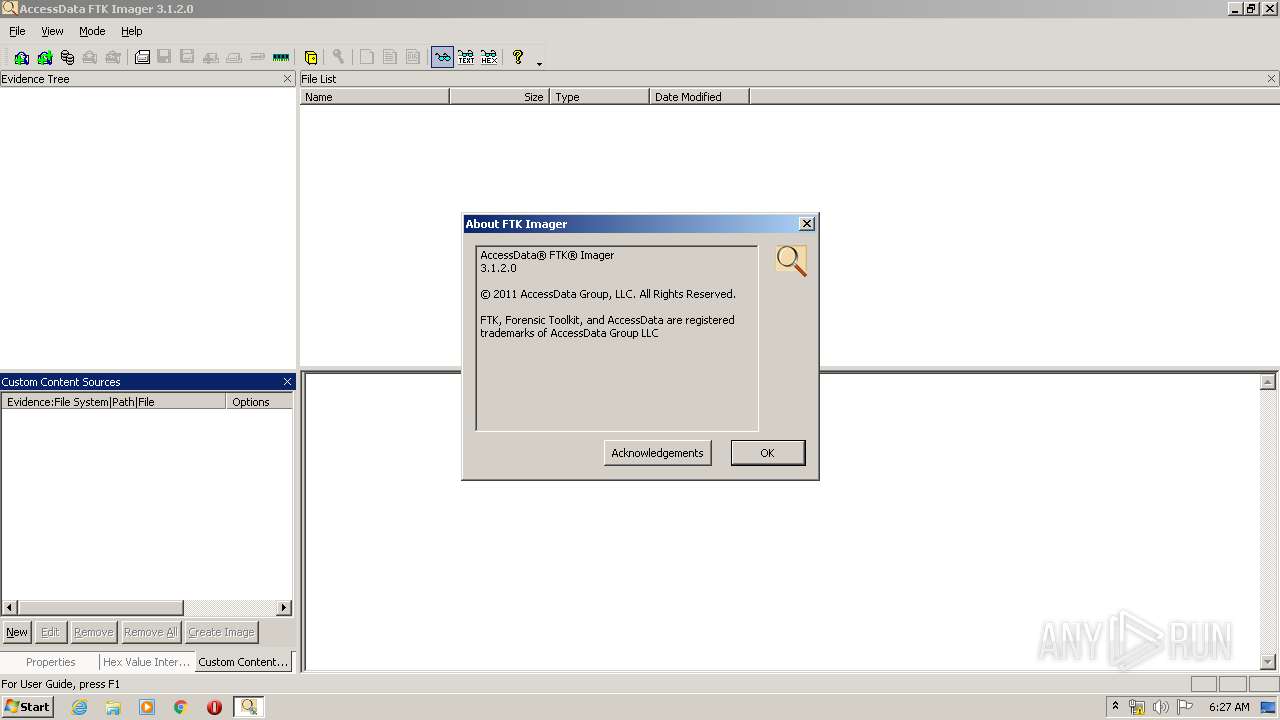Sort file list by Size column
The width and height of the screenshot is (1280, 720).
(x=500, y=97)
